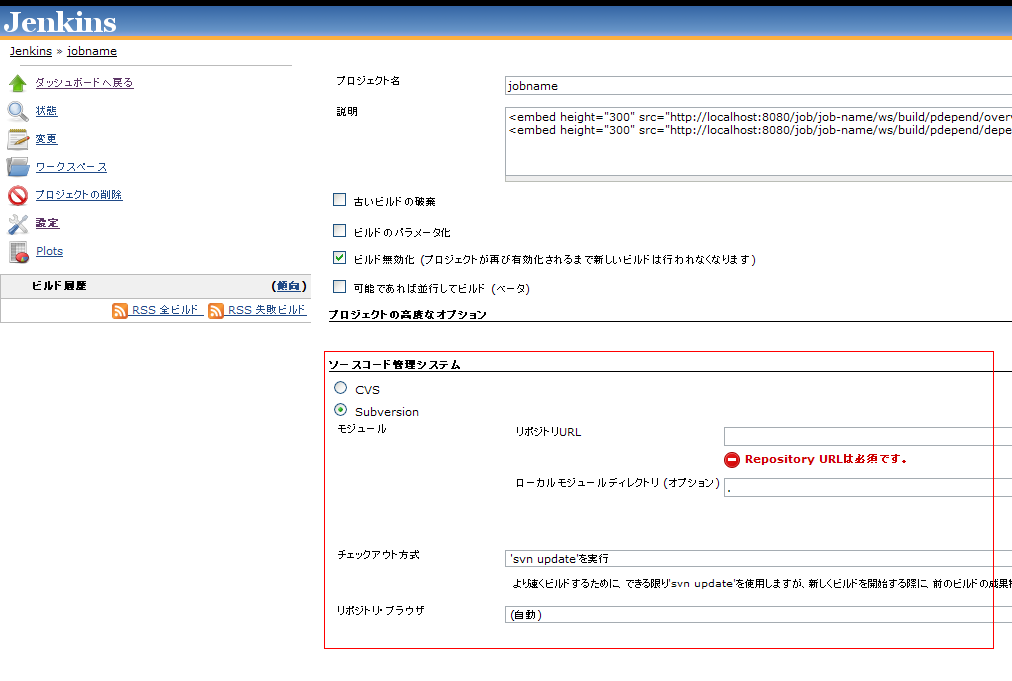Open the リポジトリ・ブラウザ dropdown

pyautogui.click(x=758, y=615)
